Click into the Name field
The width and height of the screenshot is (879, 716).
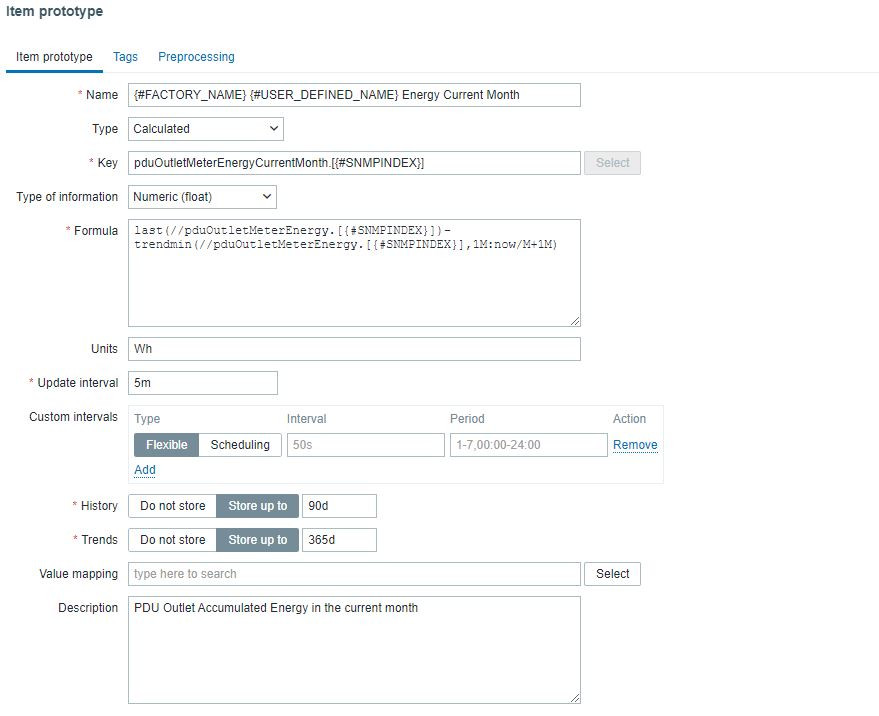[x=354, y=95]
